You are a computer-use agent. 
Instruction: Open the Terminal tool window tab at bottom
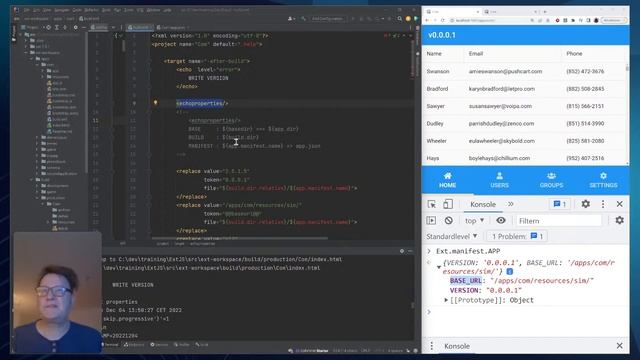point(111,345)
